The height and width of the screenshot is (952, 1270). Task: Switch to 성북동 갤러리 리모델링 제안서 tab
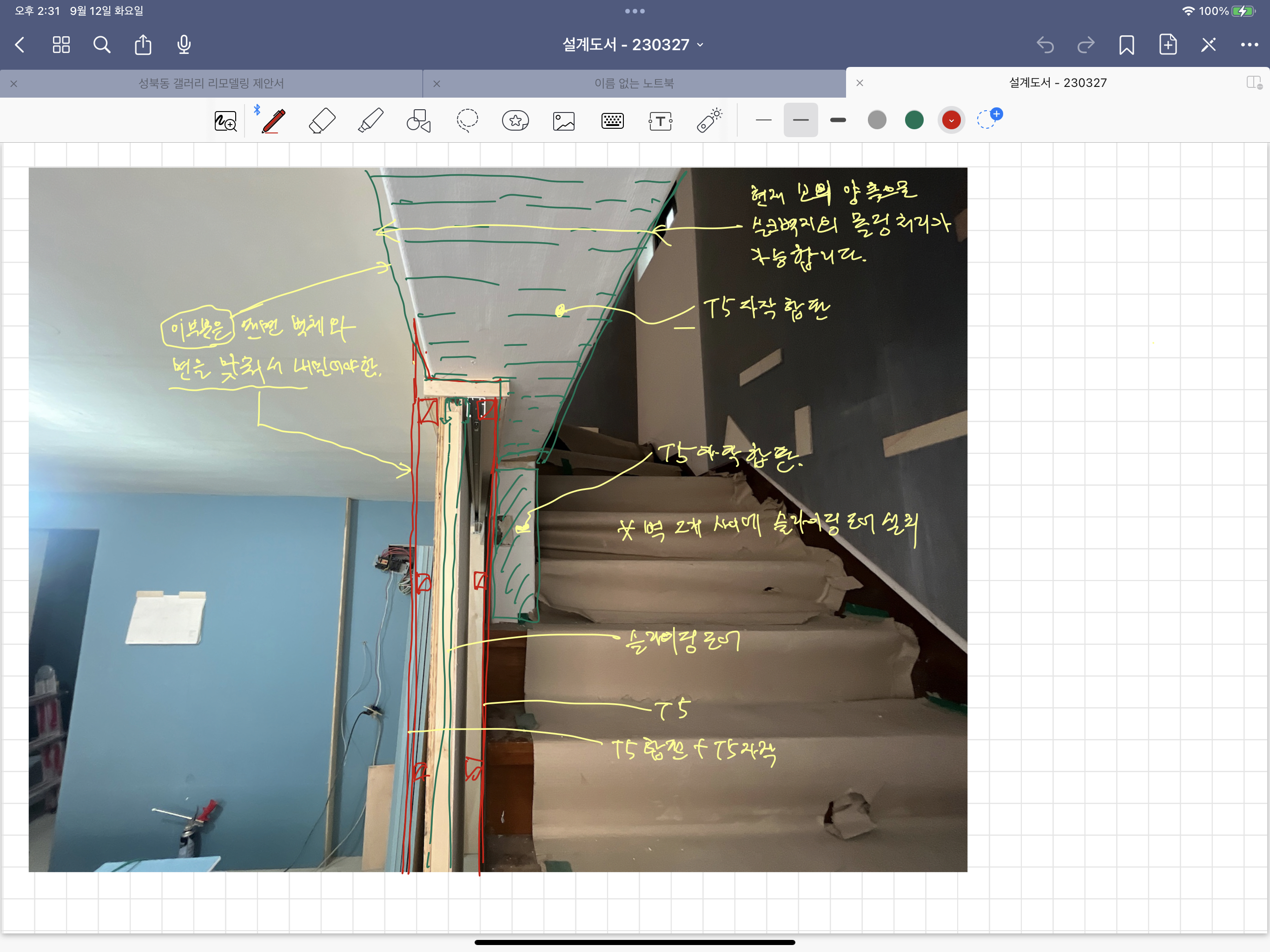[x=212, y=83]
